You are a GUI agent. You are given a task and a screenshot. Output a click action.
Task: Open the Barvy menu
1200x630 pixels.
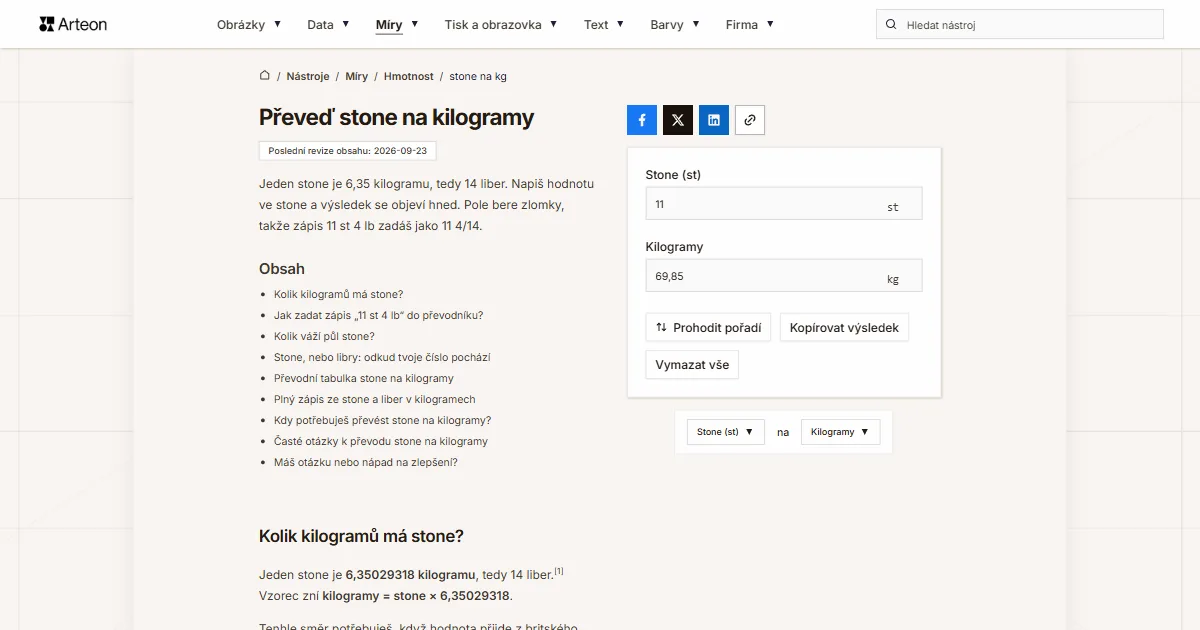click(675, 24)
